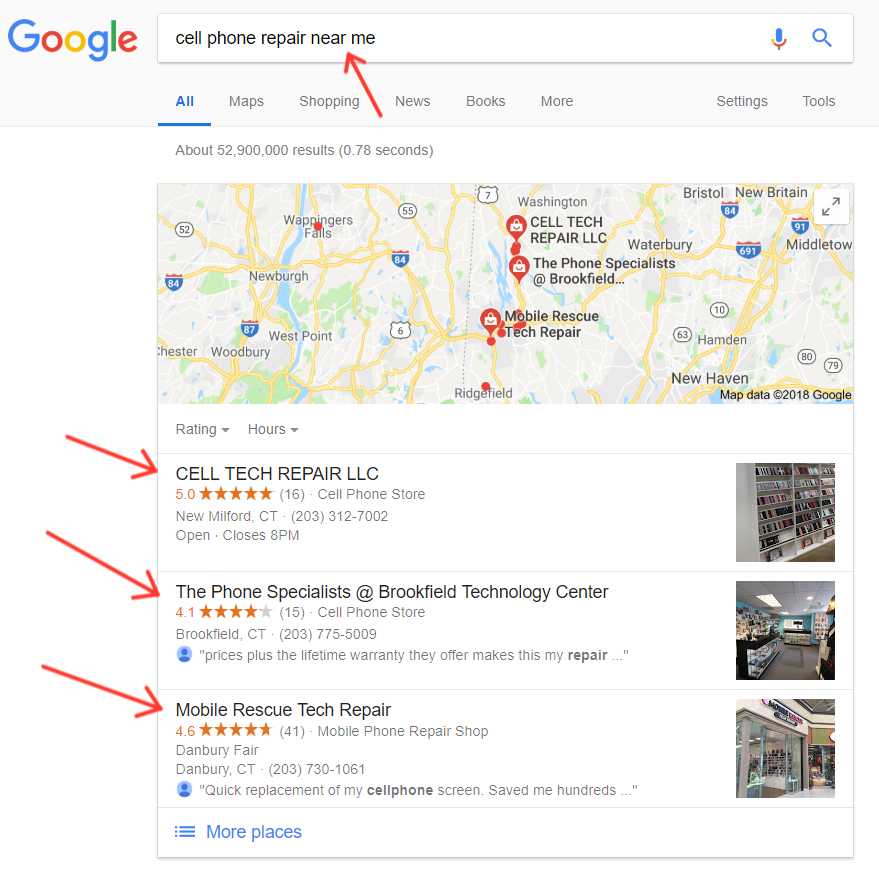Switch to the Maps tab

[x=246, y=101]
